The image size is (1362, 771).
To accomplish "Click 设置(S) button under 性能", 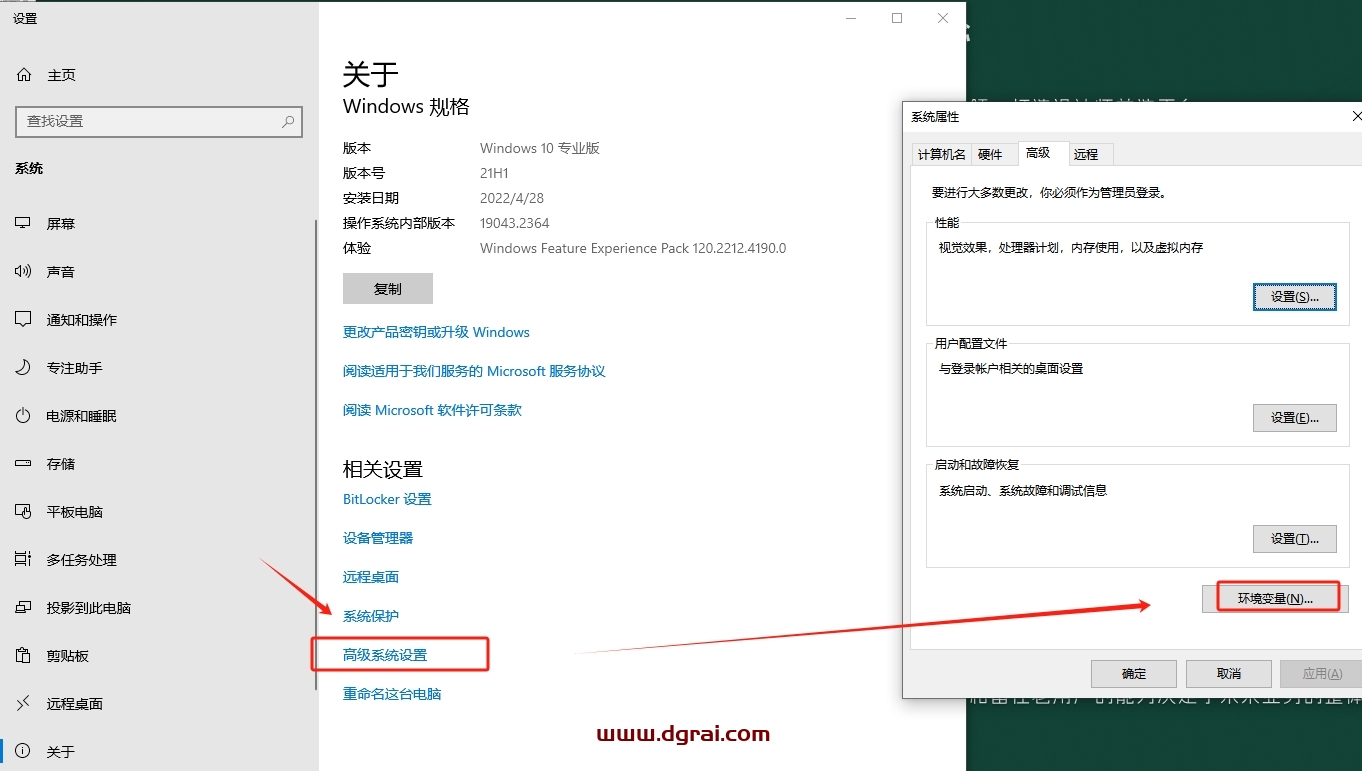I will tap(1295, 297).
